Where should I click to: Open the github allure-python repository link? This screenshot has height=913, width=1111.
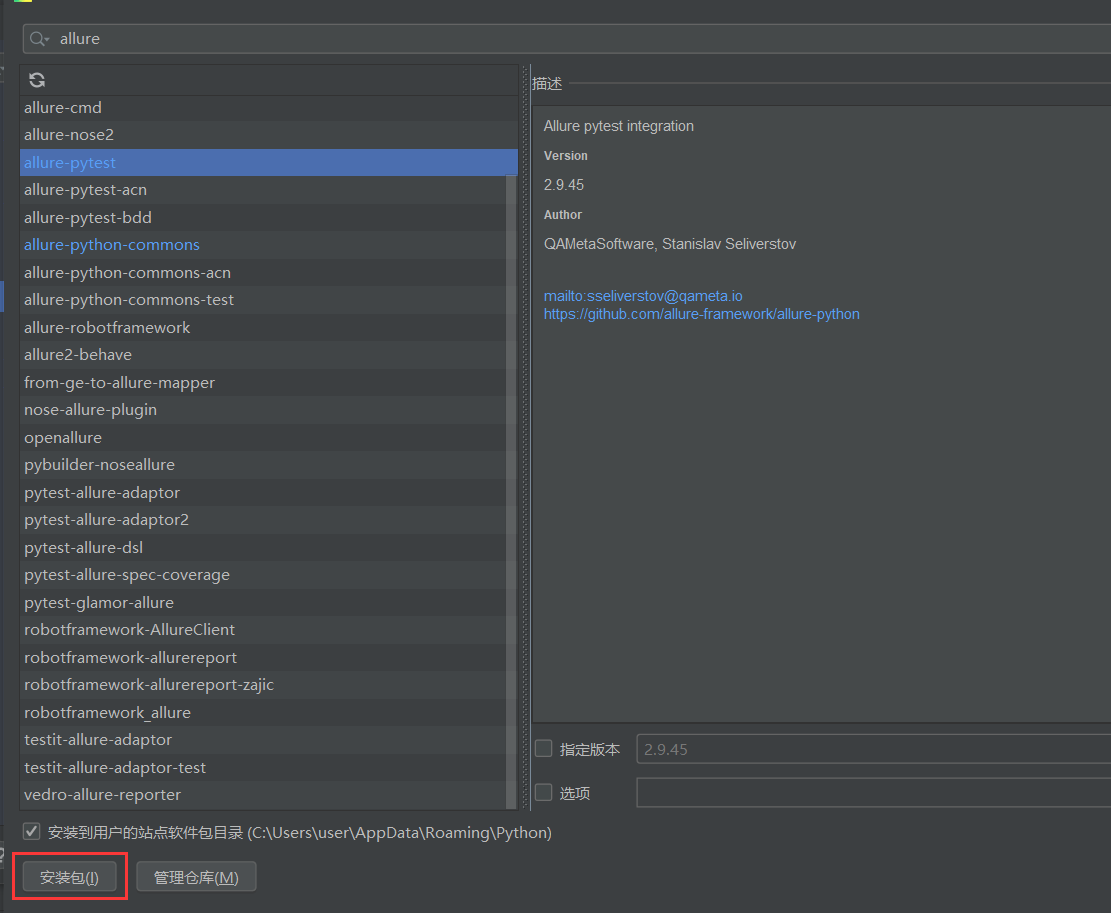(701, 314)
